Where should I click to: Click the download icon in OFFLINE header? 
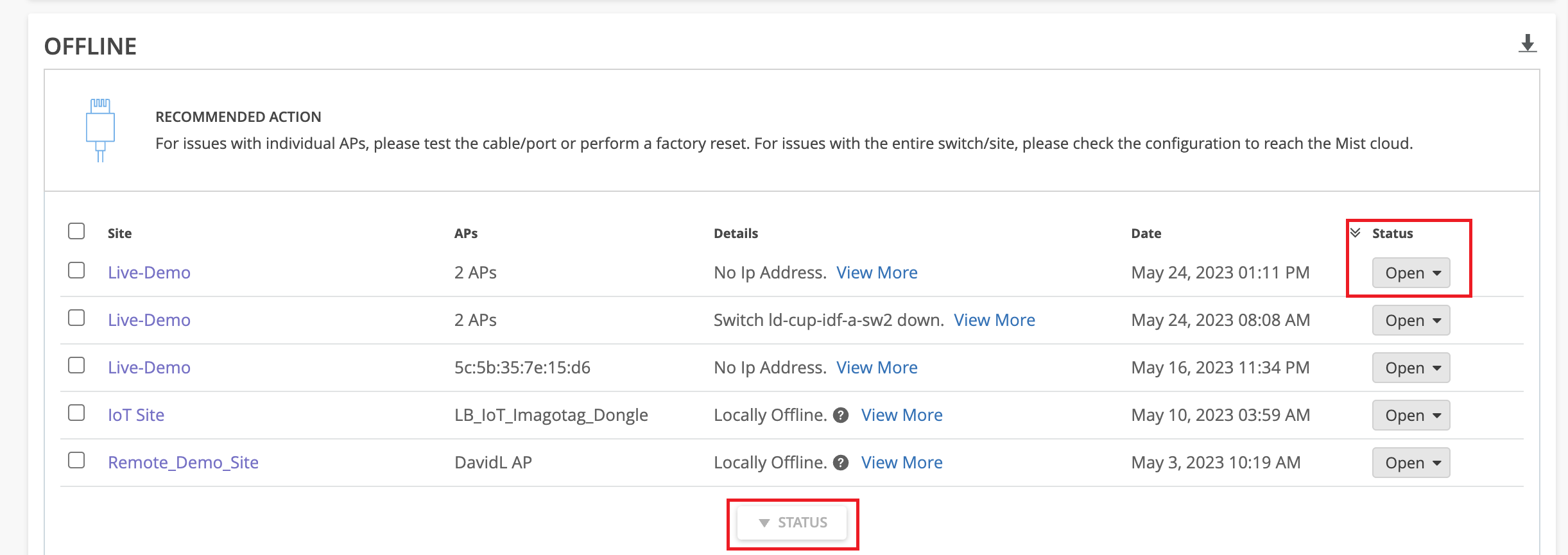click(1528, 44)
